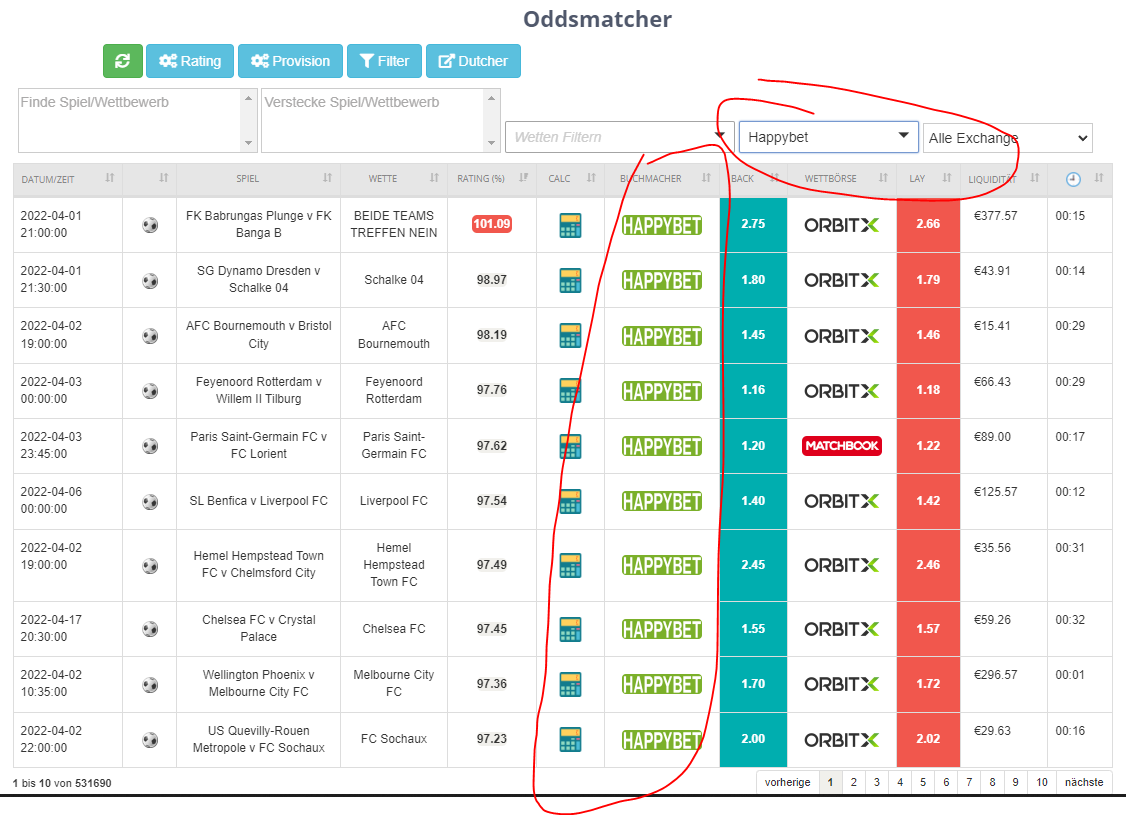Open calculator for Wellington Phoenix v Melbourne City

pyautogui.click(x=570, y=684)
